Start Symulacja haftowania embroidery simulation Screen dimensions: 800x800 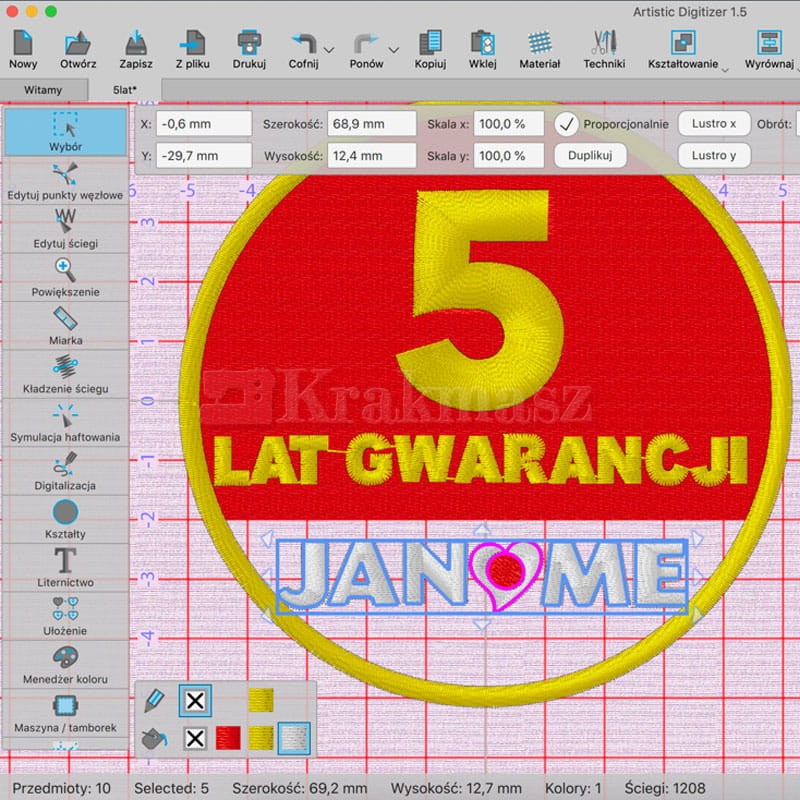click(x=65, y=422)
